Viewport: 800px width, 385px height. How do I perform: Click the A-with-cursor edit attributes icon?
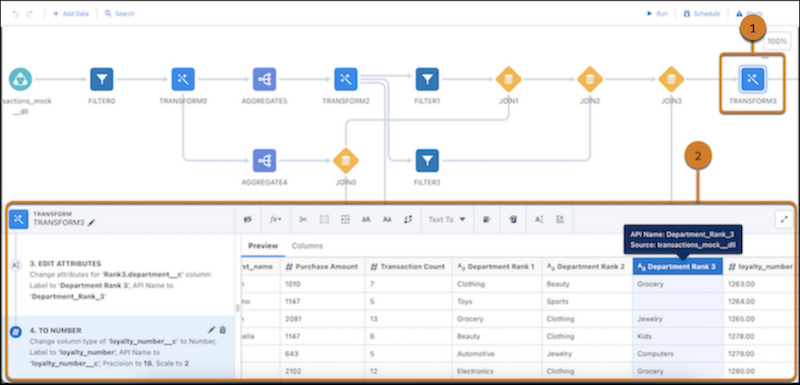(x=539, y=219)
